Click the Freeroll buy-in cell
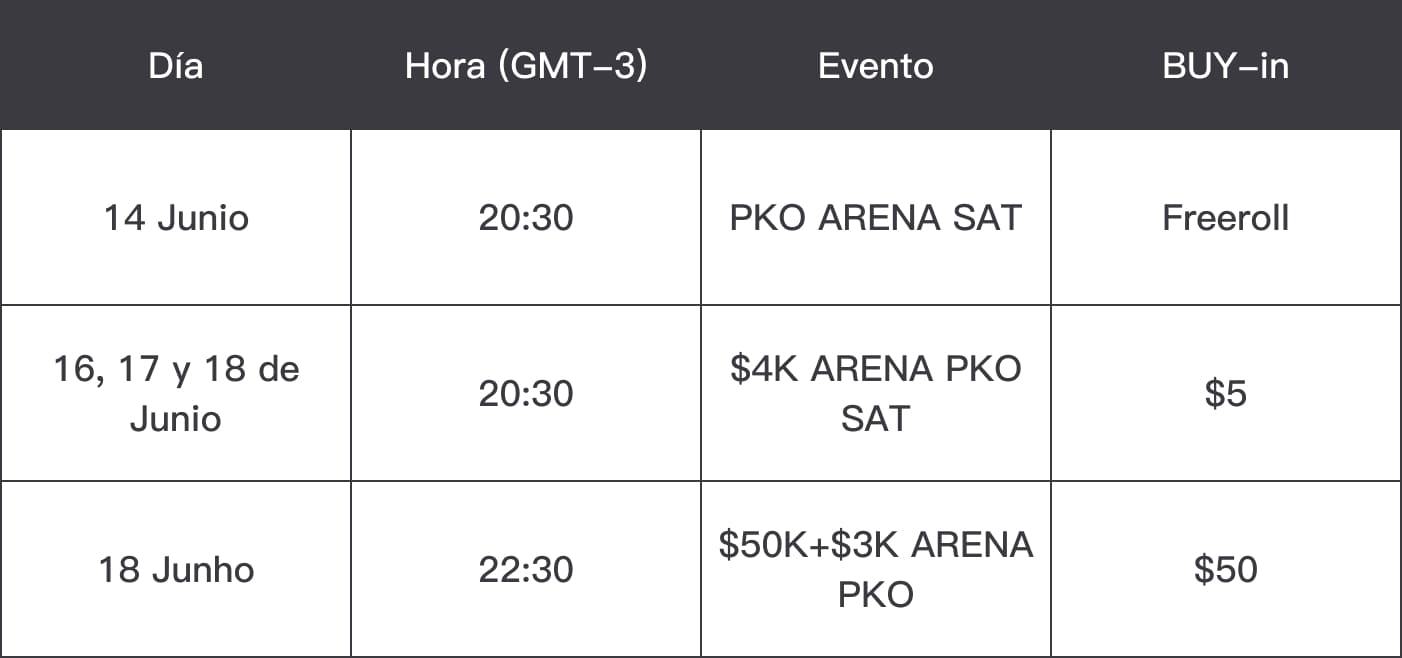Viewport: 1402px width, 658px height. [x=1226, y=218]
